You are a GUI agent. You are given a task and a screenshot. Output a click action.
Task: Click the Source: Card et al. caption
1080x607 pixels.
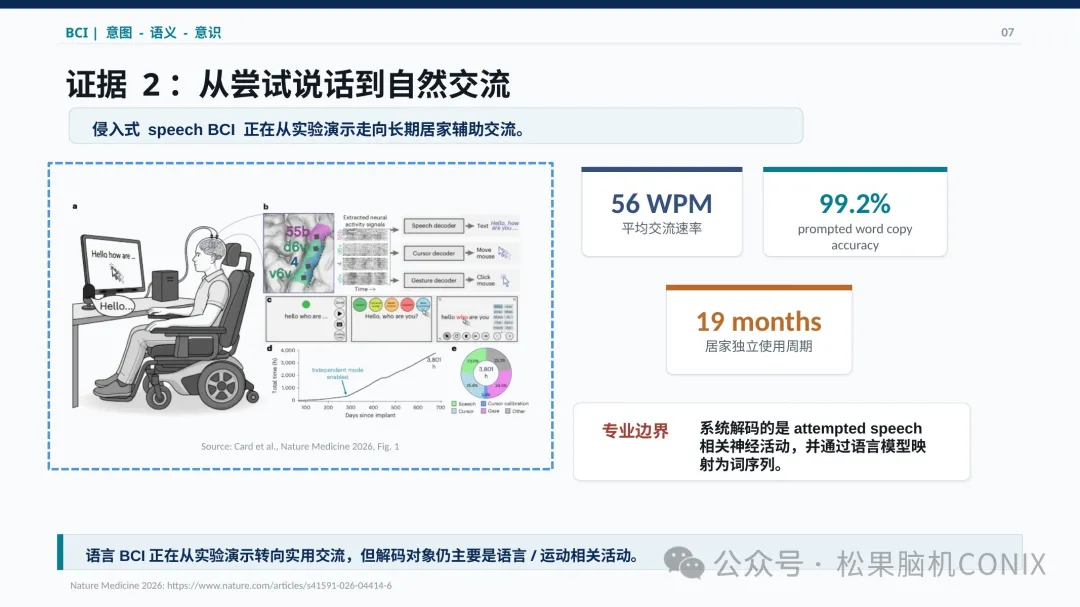pyautogui.click(x=300, y=446)
